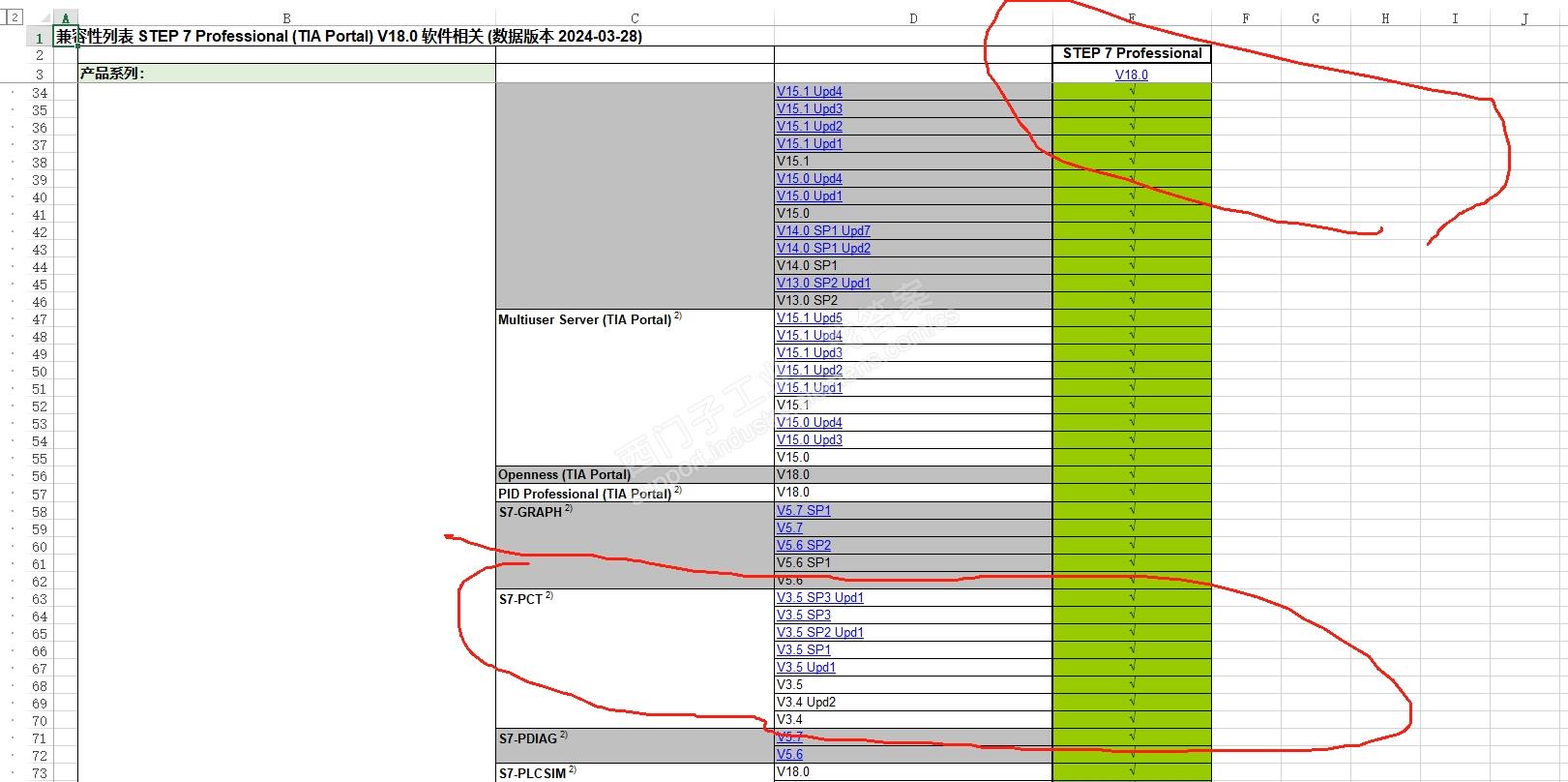Screen dimensions: 1568x782
Task: Click the outline level 2 button
Action: [14, 17]
